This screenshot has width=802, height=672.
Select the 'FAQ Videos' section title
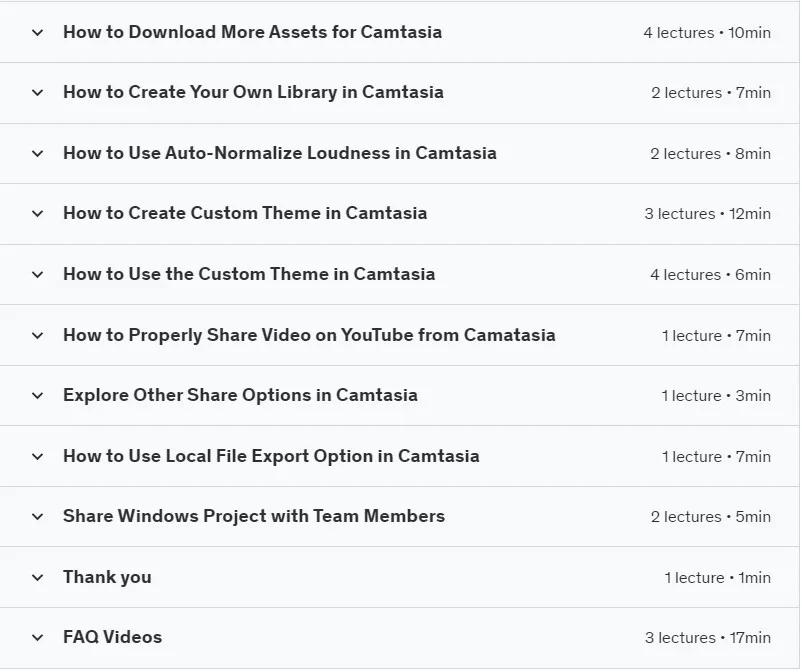click(113, 637)
